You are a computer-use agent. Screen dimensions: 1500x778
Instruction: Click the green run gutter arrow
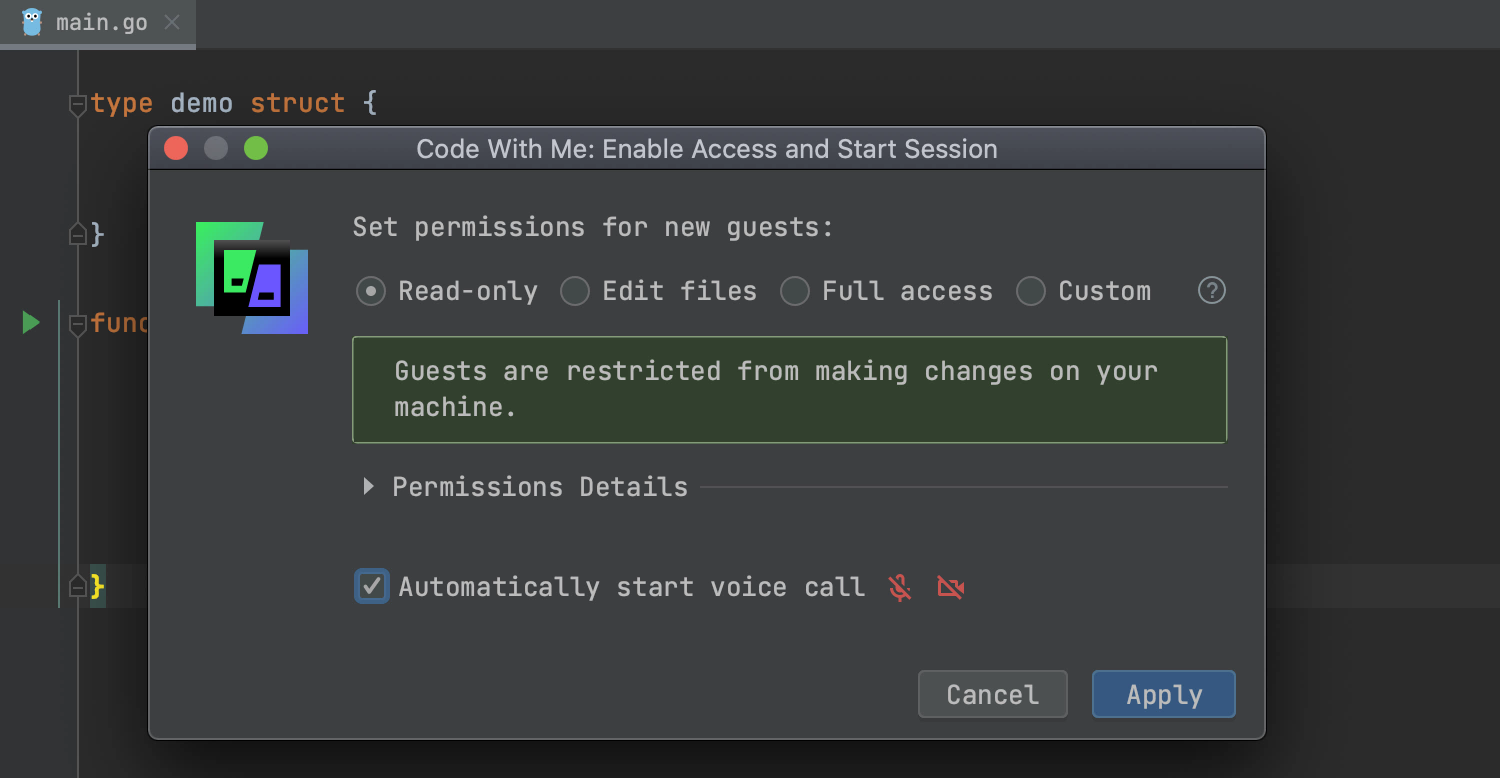(x=31, y=323)
